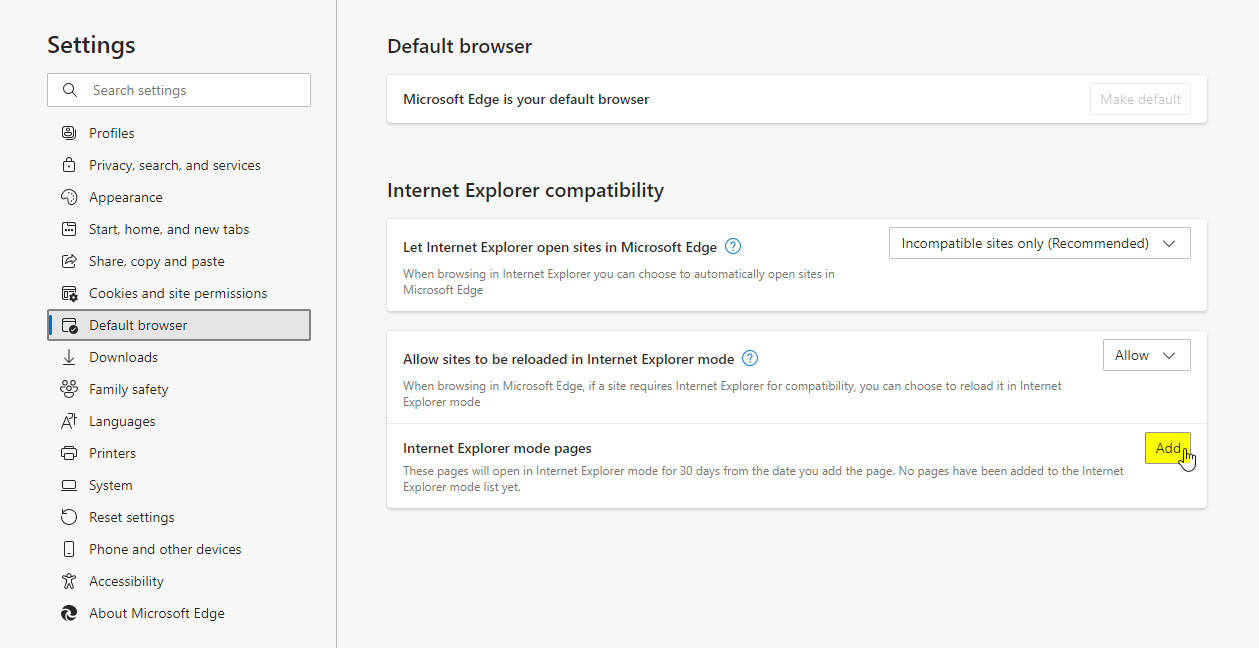Screen dimensions: 1259x648
Task: Click the Family safety icon
Action: pos(69,389)
